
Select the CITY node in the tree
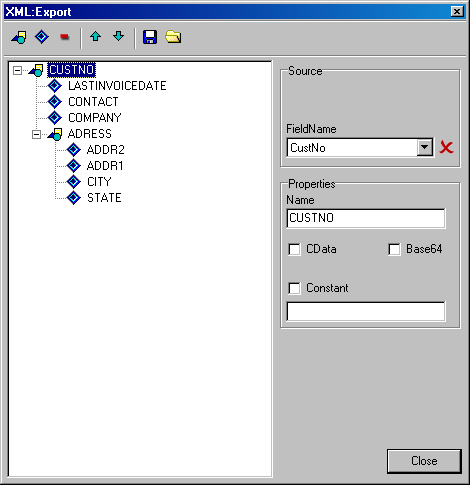coord(99,182)
